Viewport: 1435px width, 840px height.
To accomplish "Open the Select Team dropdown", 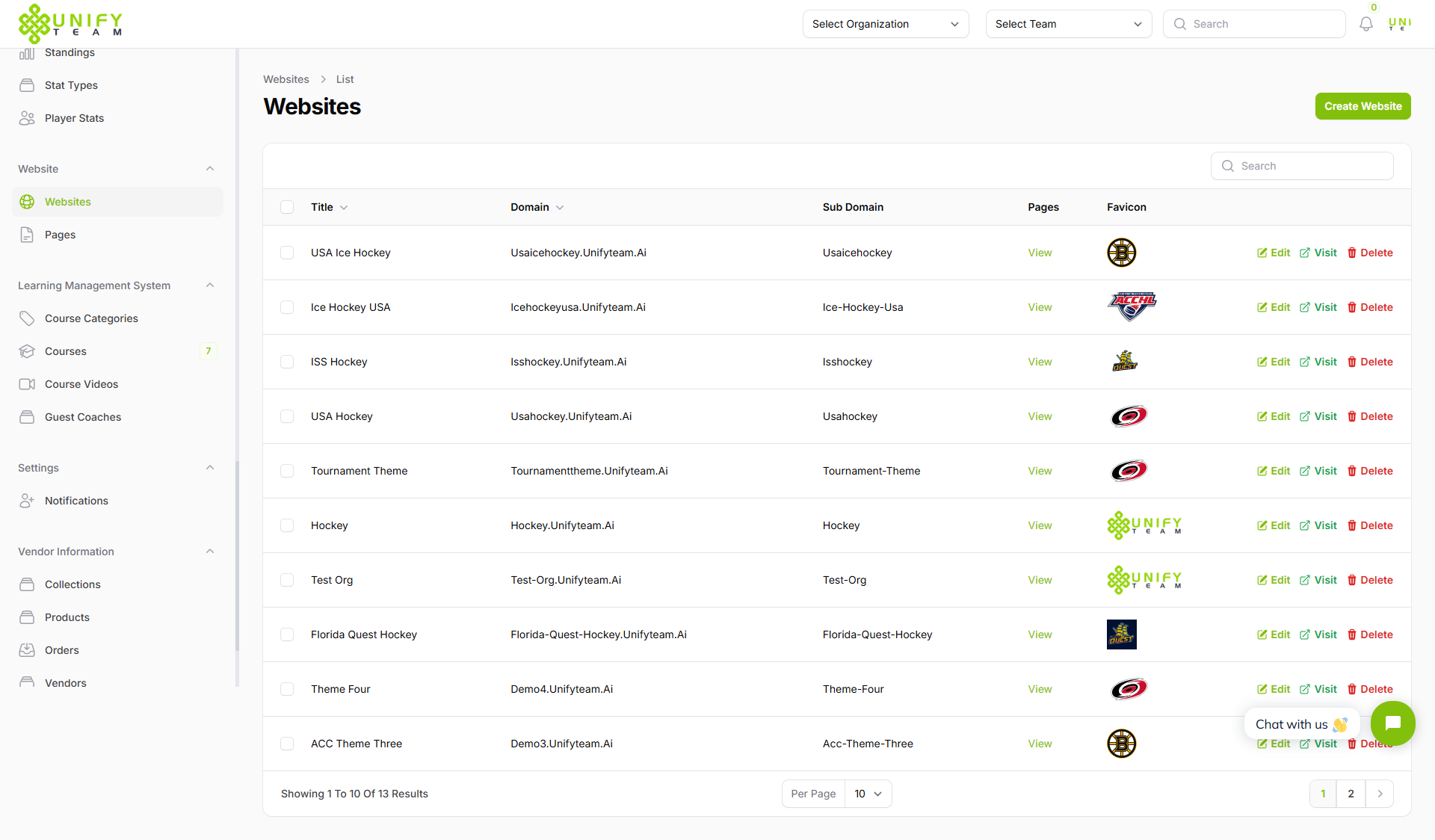I will click(1068, 23).
